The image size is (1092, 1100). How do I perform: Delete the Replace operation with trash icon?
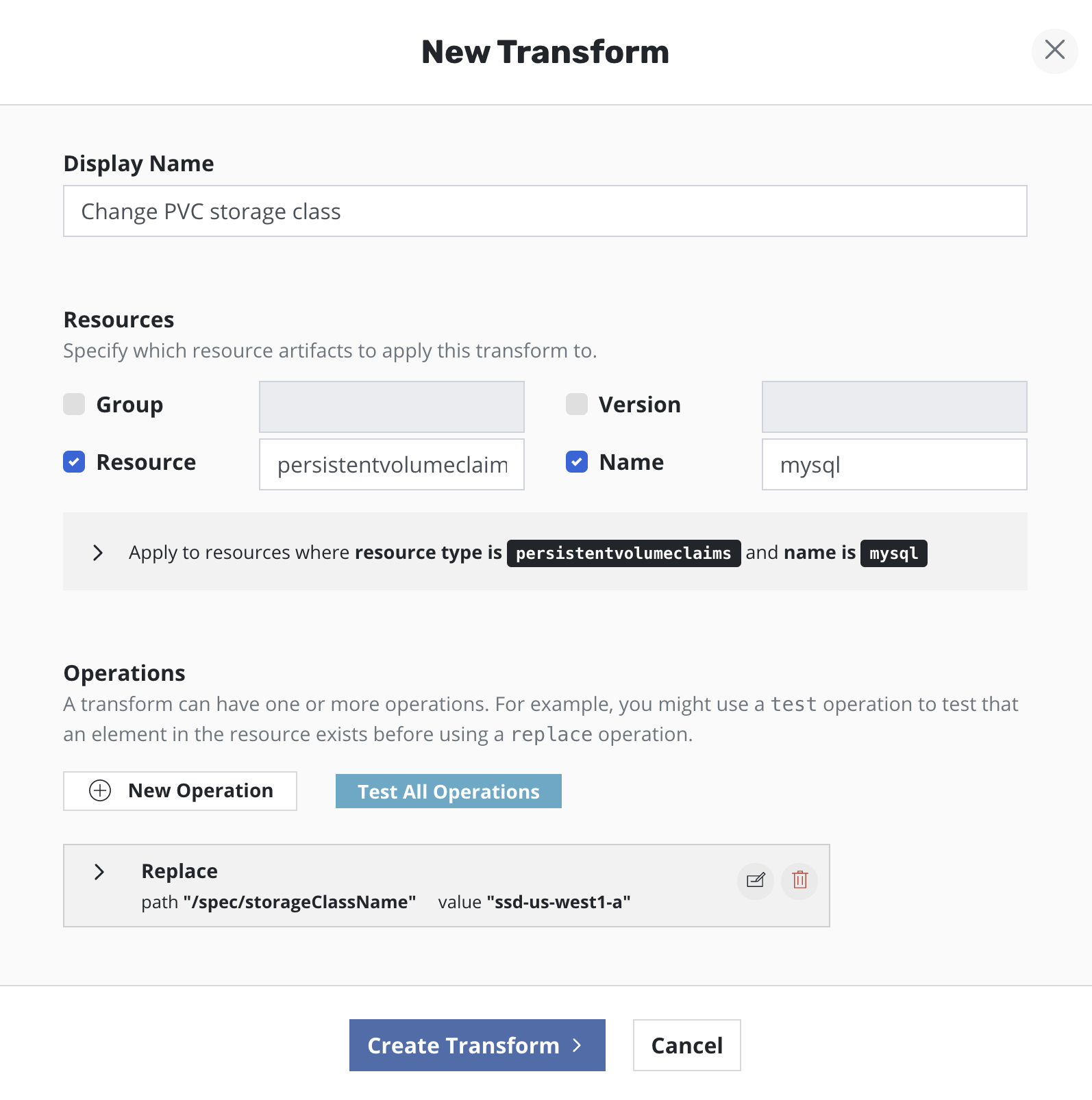tap(799, 880)
